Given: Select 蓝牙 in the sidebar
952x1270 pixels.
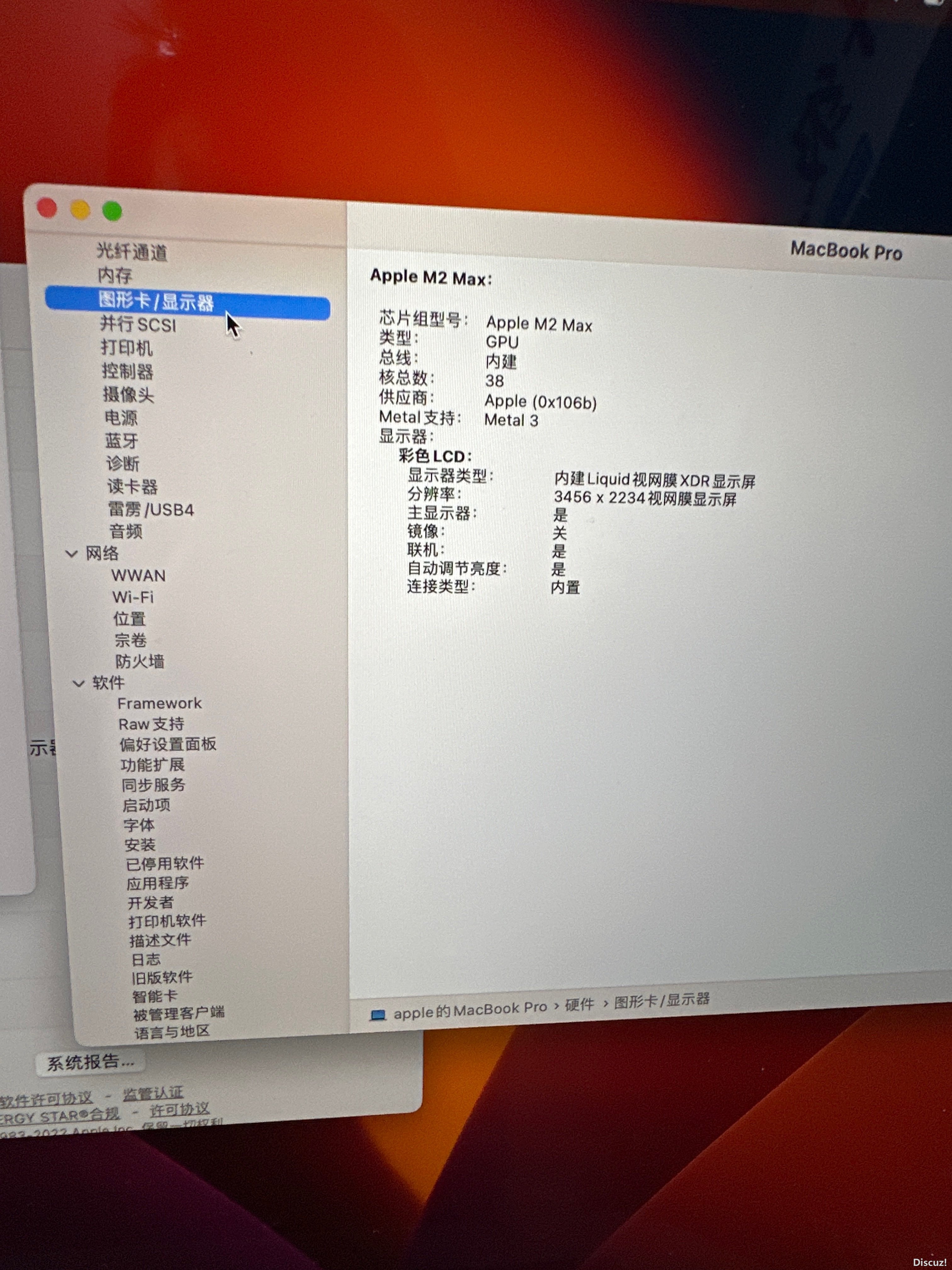Looking at the screenshot, I should [x=122, y=440].
